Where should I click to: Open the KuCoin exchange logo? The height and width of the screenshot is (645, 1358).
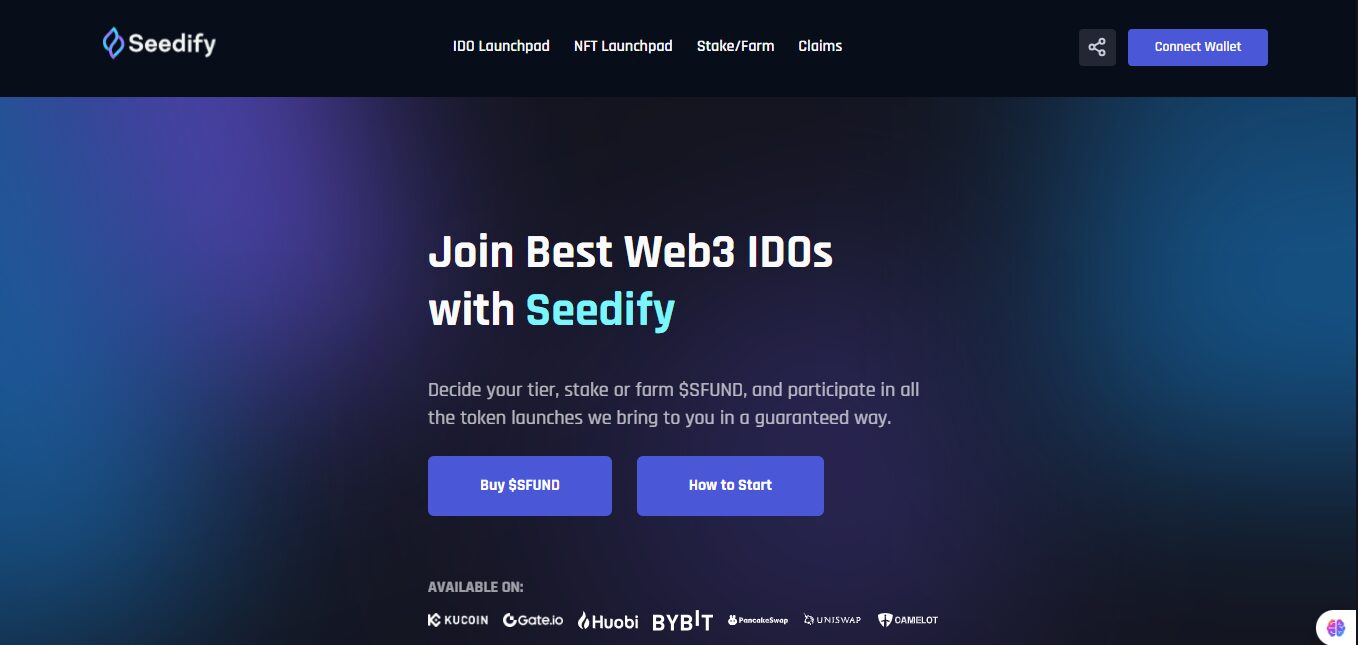click(x=458, y=620)
